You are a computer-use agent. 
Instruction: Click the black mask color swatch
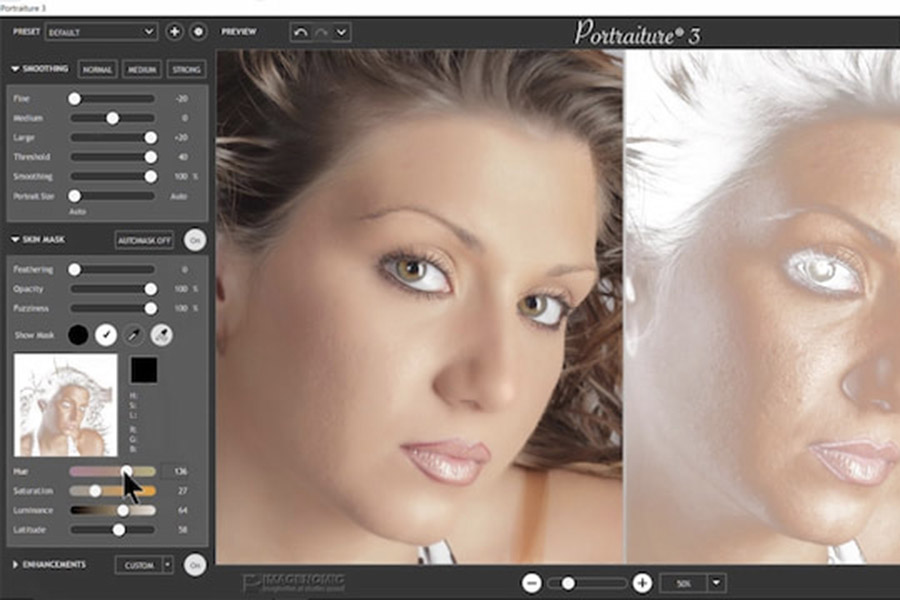coord(144,370)
